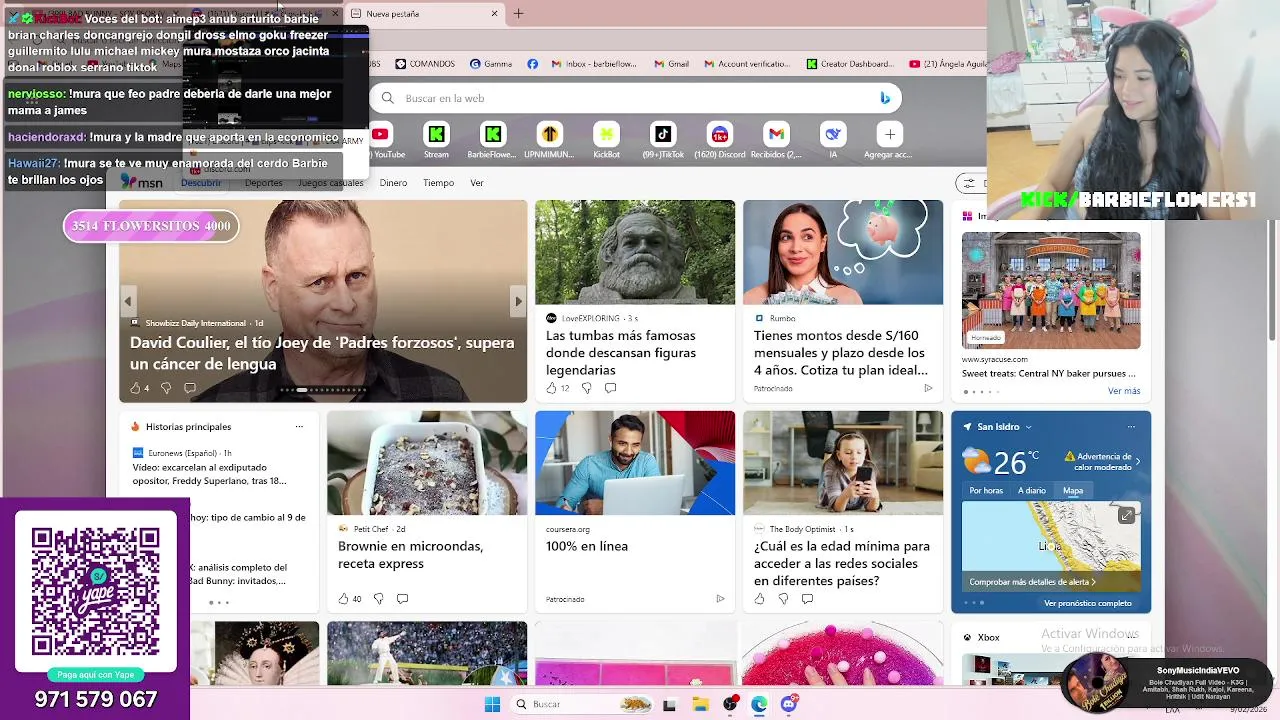Screen dimensions: 1280x720
Task: Open Microsoft Edge from taskbar
Action: pos(760,704)
